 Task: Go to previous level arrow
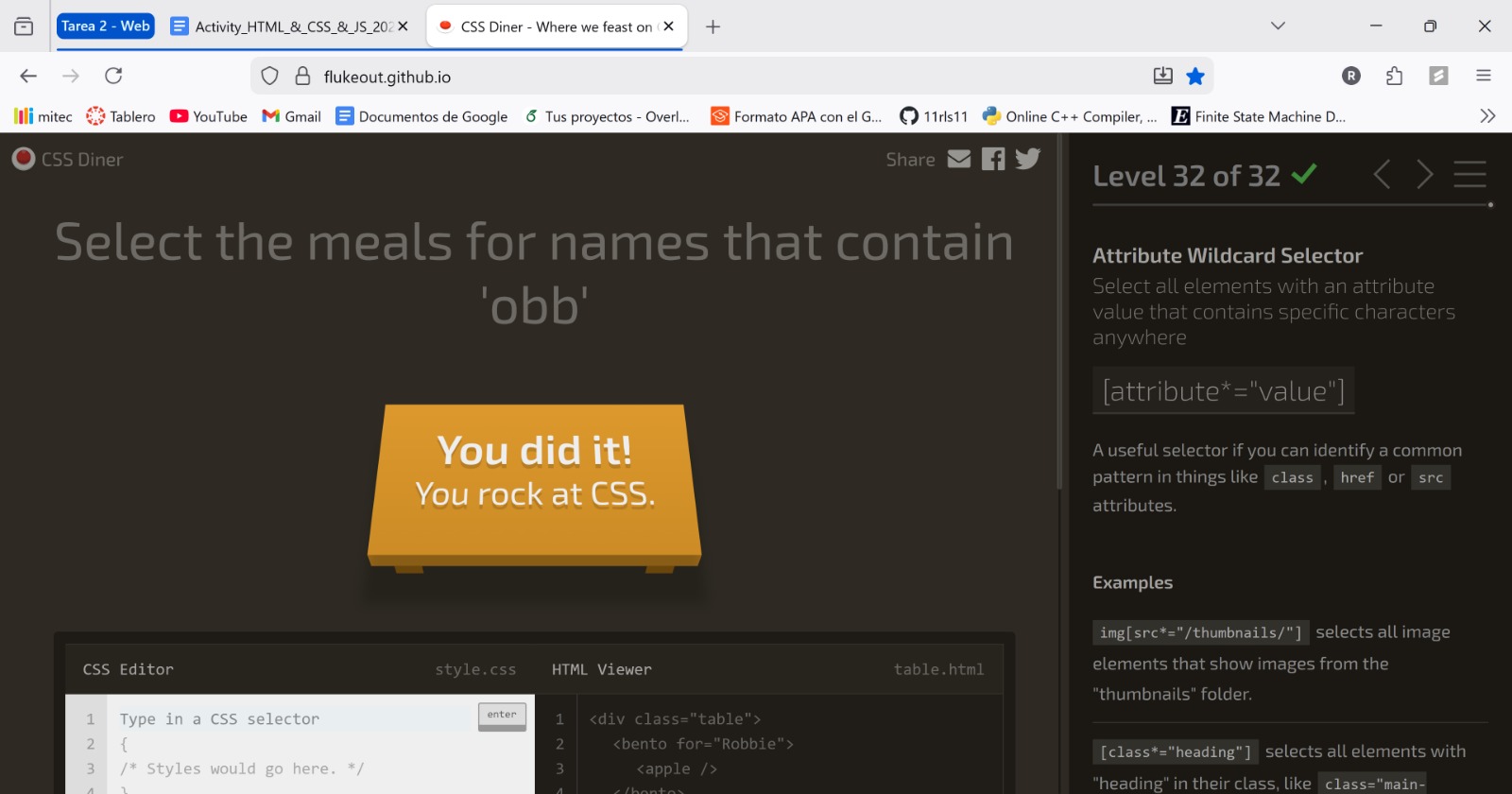point(1382,174)
